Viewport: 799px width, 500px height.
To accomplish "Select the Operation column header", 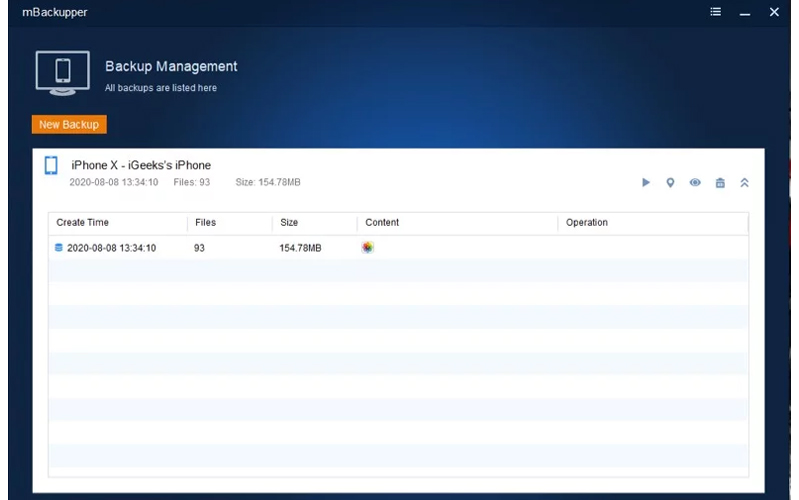I will coord(587,223).
